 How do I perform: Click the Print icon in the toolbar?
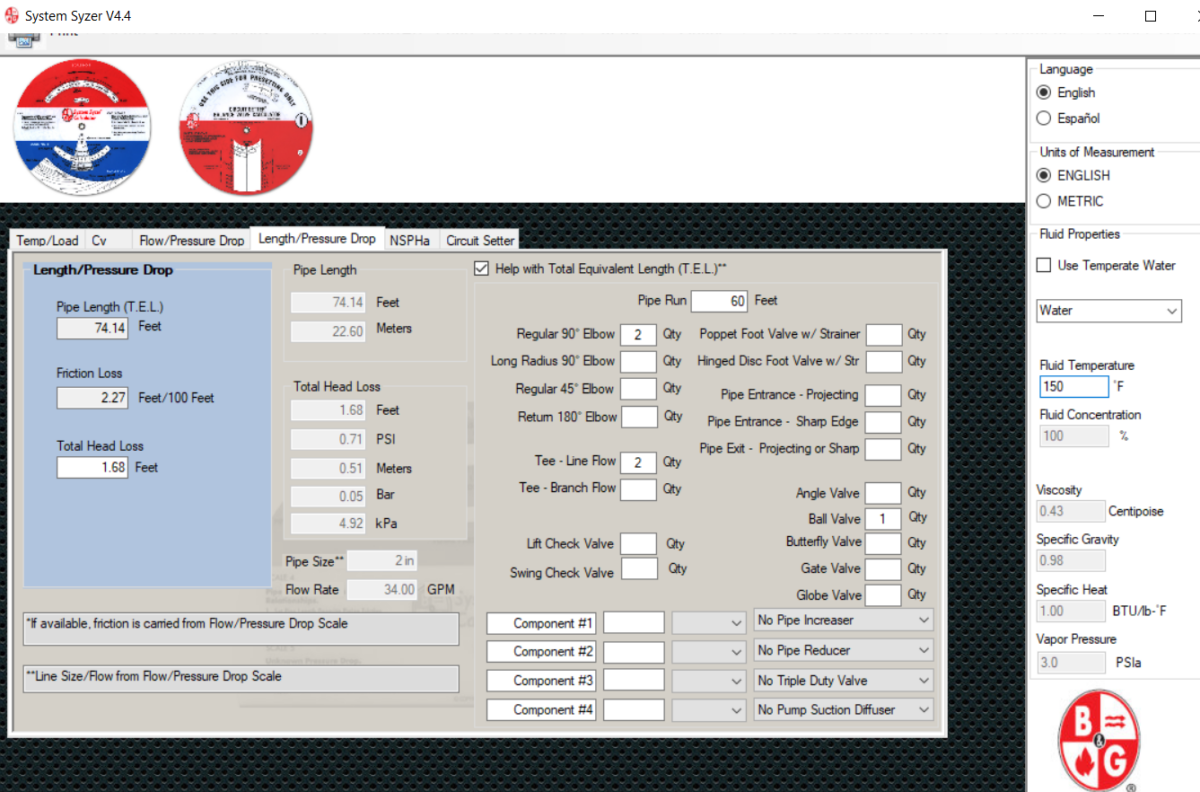(25, 38)
